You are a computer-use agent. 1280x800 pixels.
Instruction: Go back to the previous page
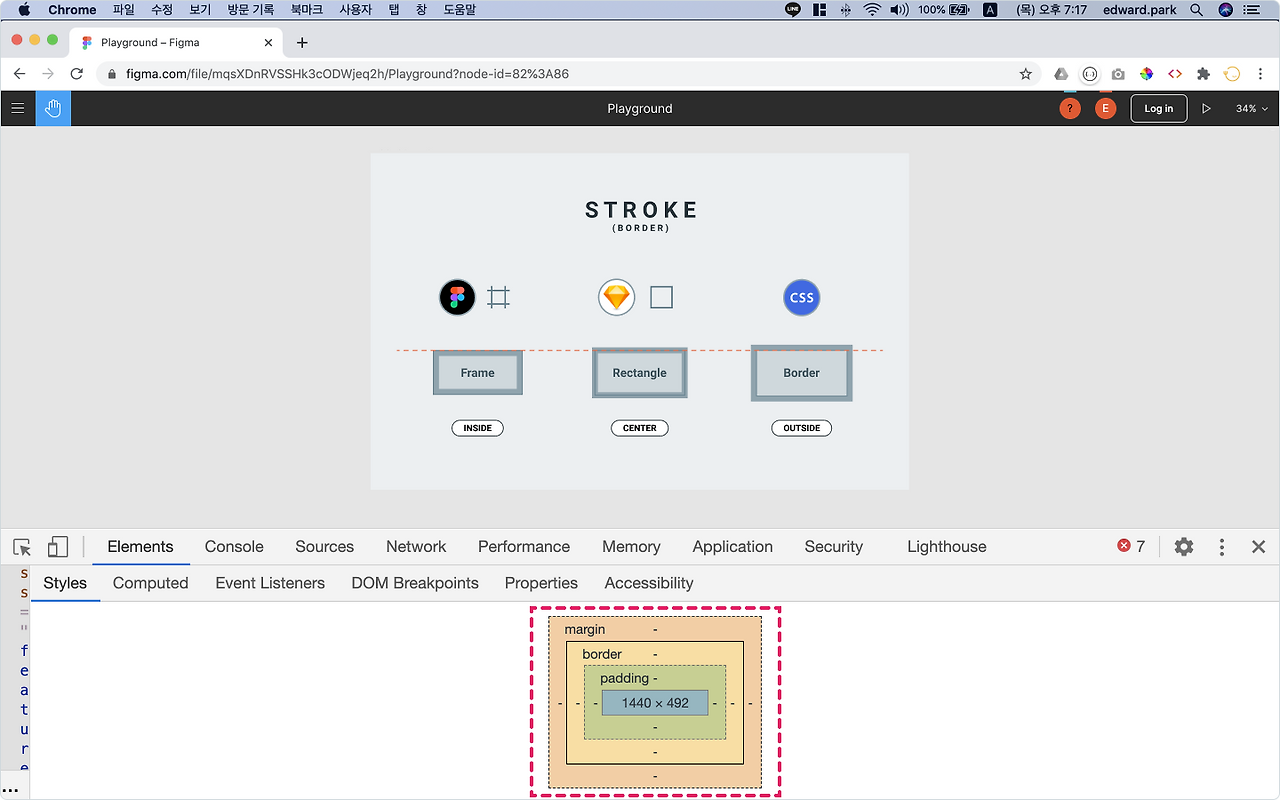pyautogui.click(x=19, y=74)
